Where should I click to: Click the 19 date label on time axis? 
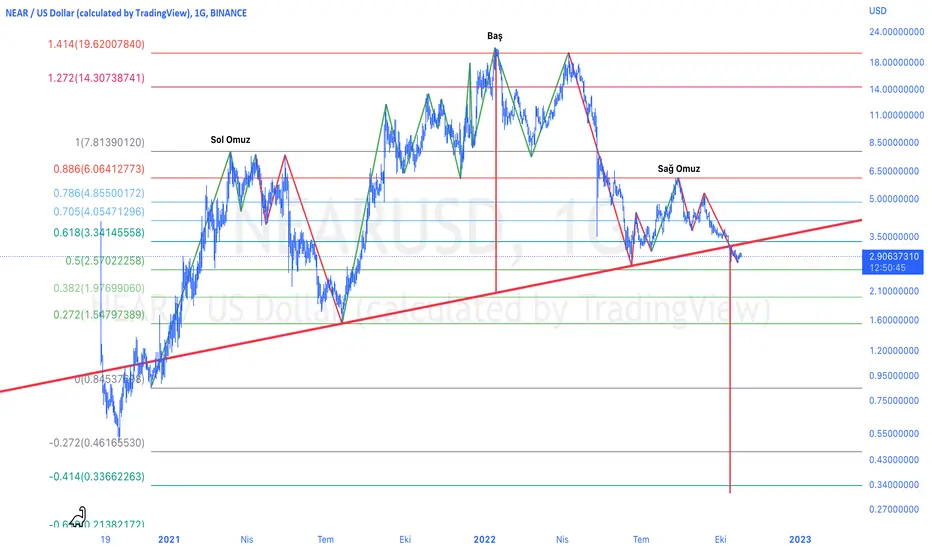105,539
